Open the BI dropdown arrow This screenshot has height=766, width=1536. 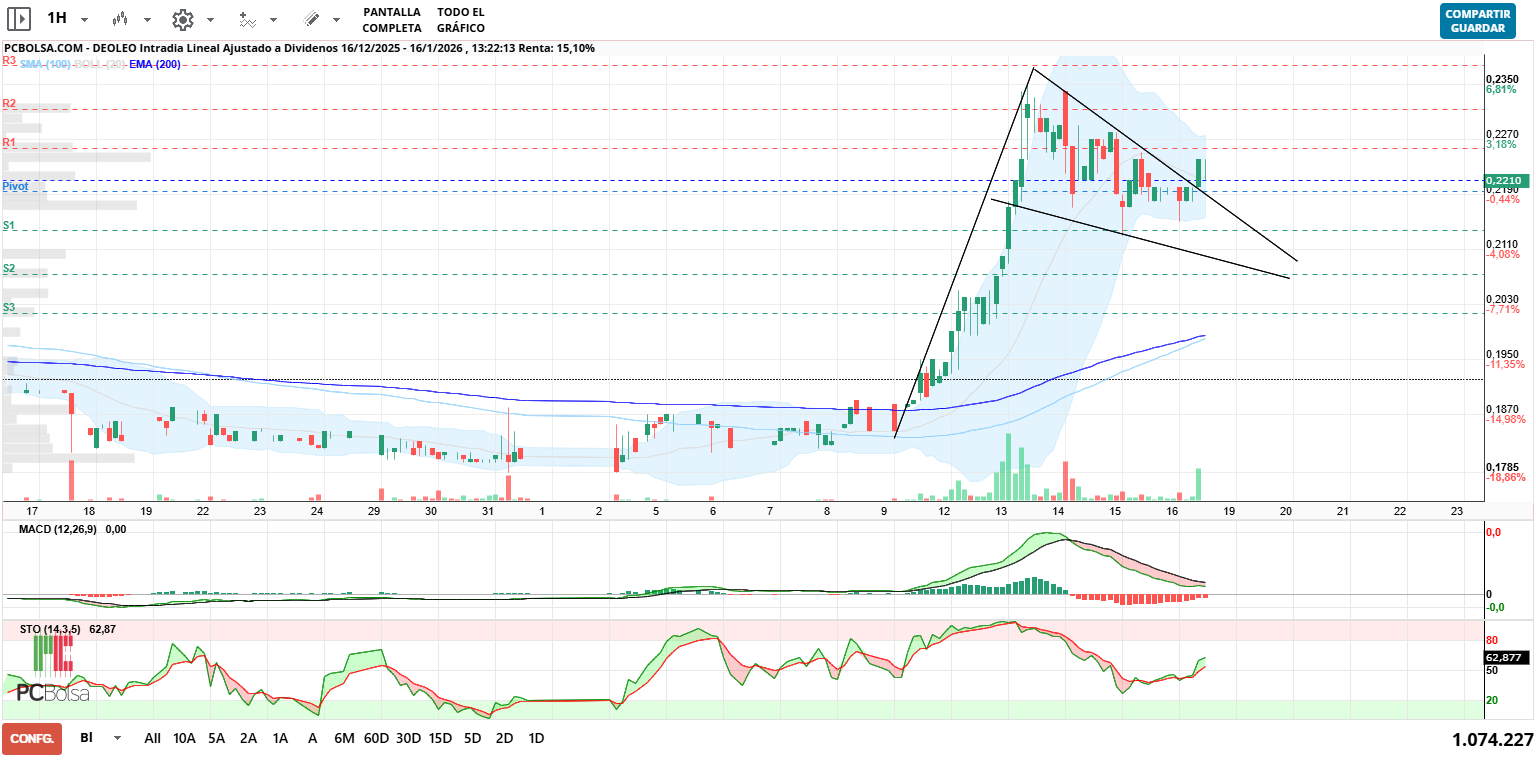(x=118, y=738)
